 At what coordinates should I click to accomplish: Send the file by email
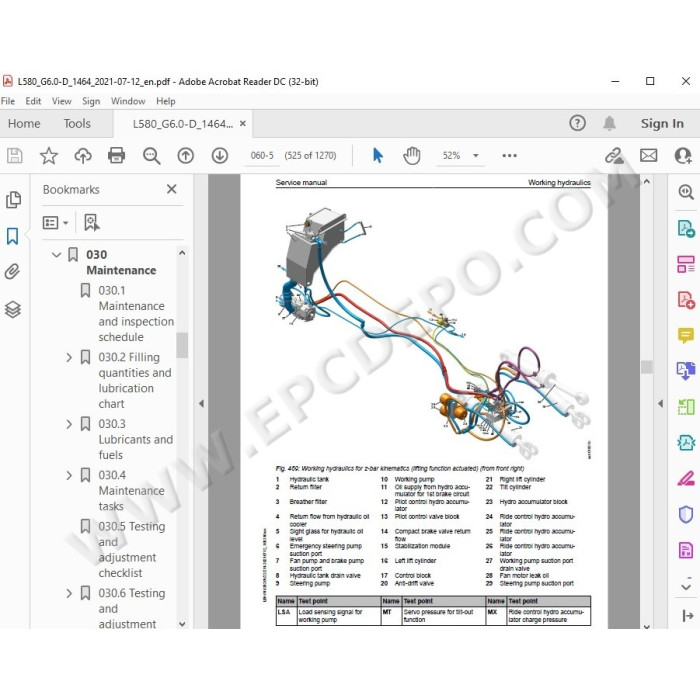pyautogui.click(x=648, y=155)
